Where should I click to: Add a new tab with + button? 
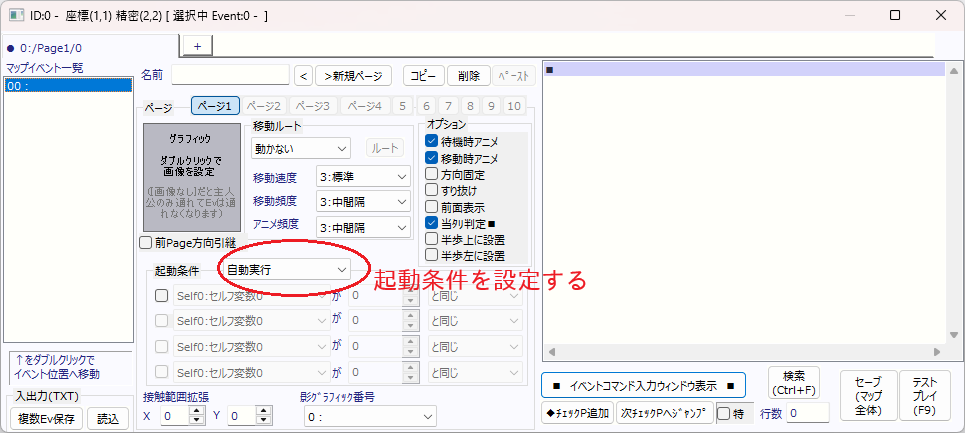click(x=197, y=46)
